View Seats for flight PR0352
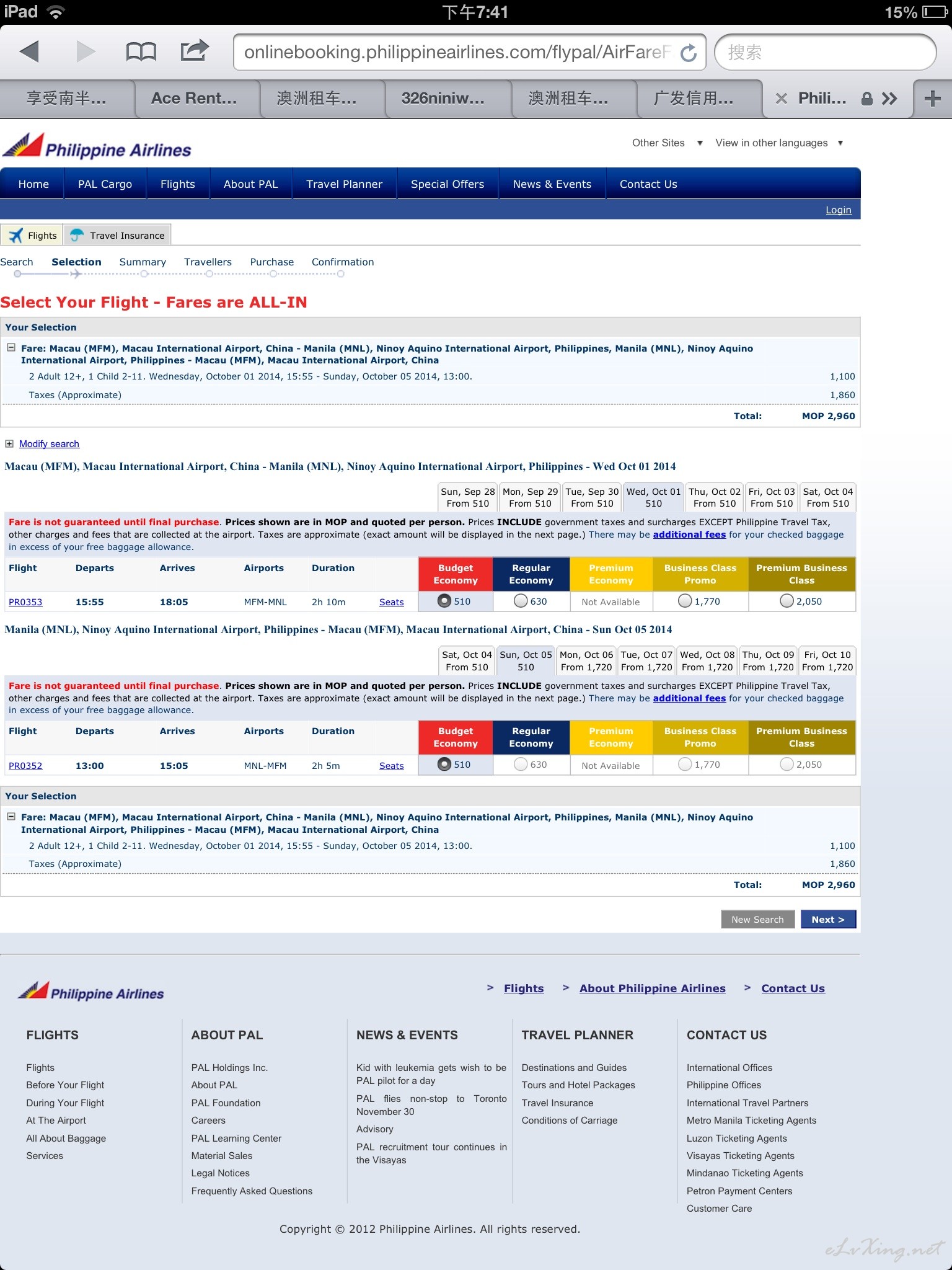 click(x=391, y=766)
